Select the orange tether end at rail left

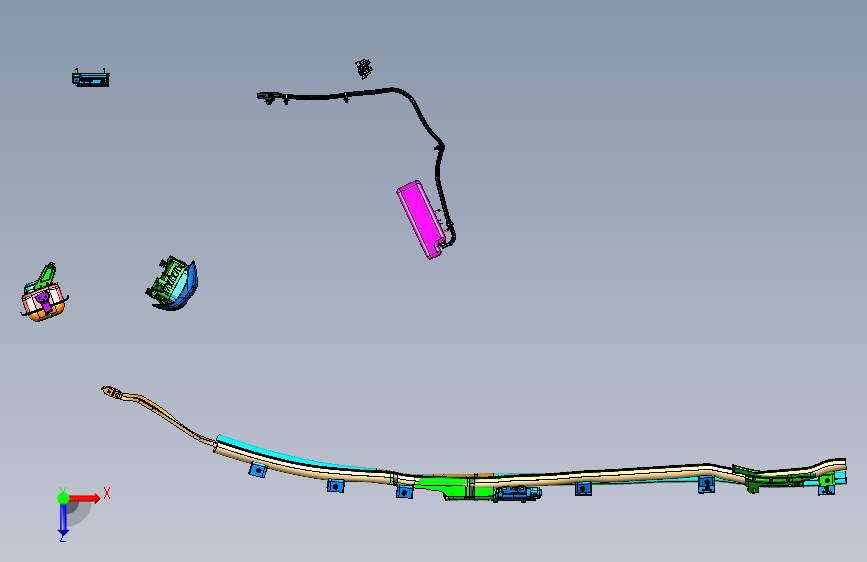(113, 392)
